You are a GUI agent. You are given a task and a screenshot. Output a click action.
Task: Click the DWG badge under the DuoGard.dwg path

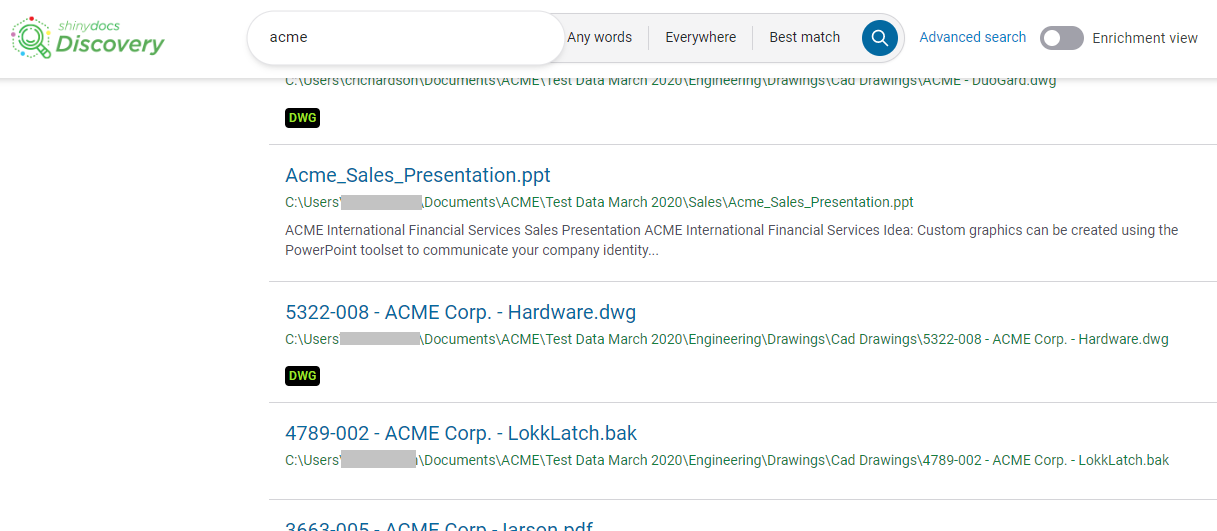pyautogui.click(x=302, y=118)
